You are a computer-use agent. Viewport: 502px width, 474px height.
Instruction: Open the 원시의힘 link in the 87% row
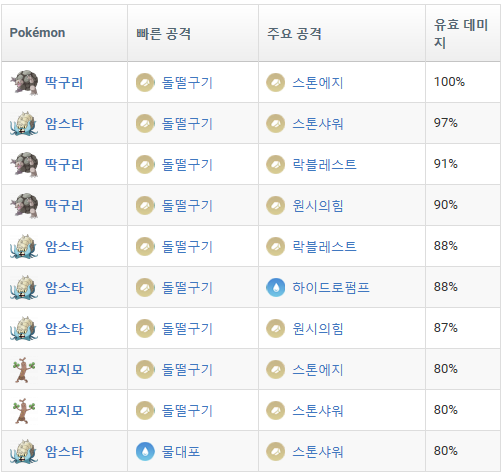318,328
